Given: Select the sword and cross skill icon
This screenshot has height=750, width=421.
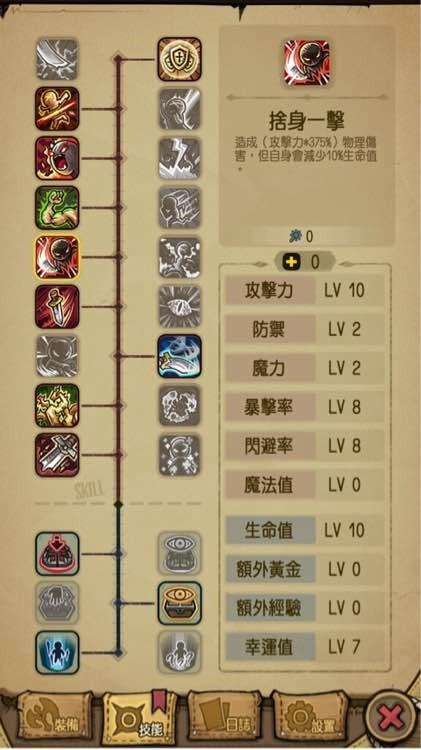Looking at the screenshot, I should (57, 455).
